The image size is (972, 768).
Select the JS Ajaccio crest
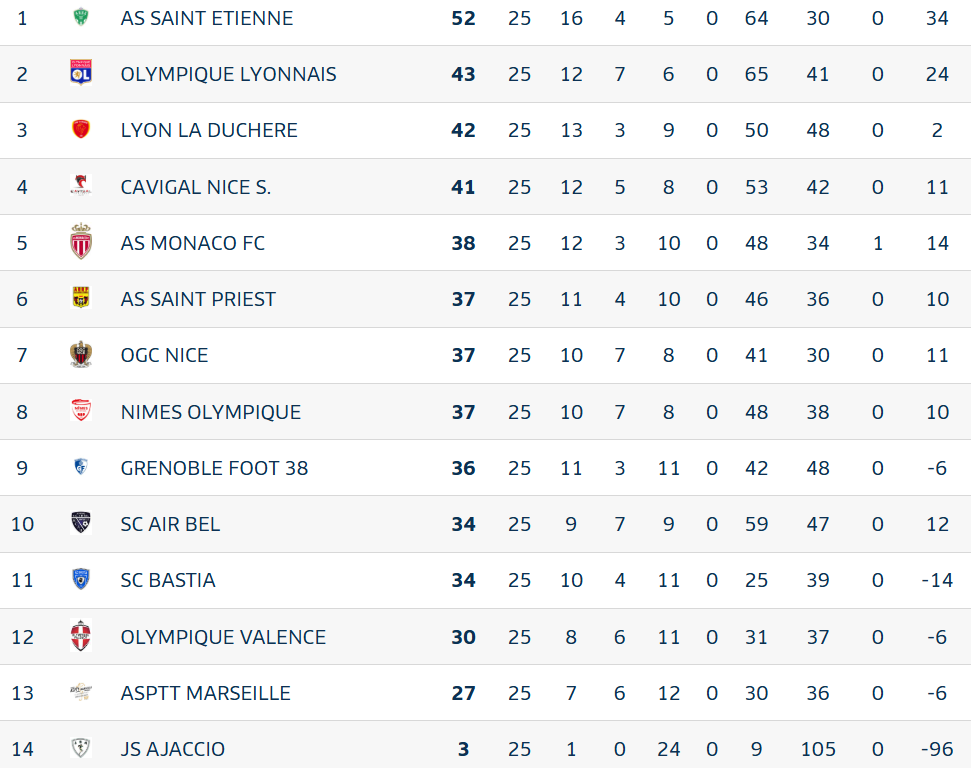81,748
